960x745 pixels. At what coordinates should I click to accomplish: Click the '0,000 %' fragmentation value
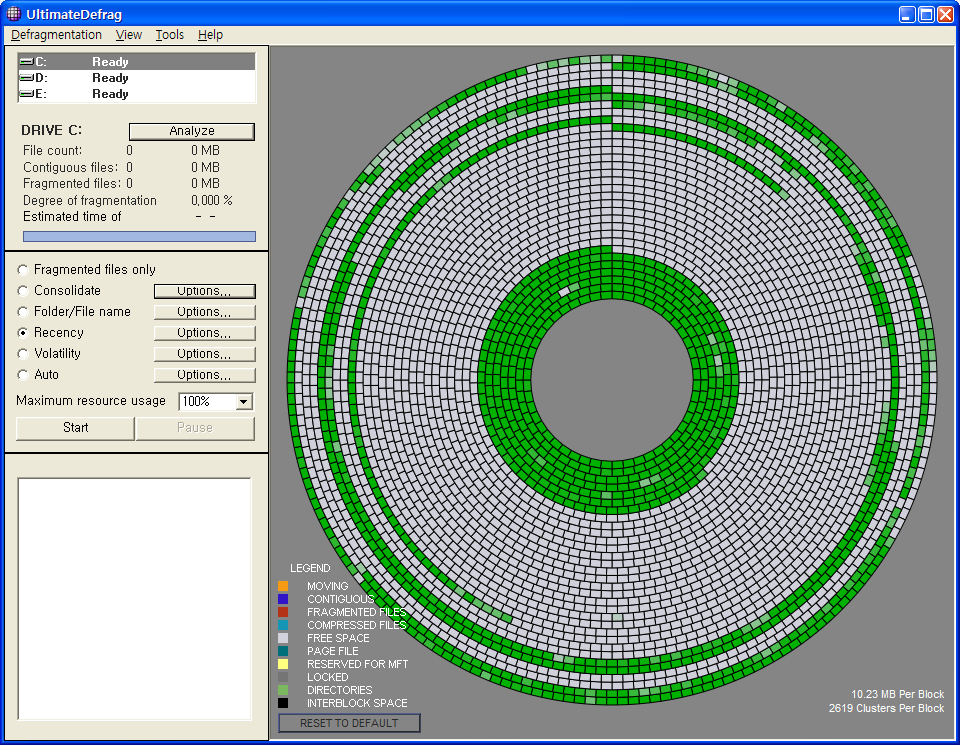point(212,201)
